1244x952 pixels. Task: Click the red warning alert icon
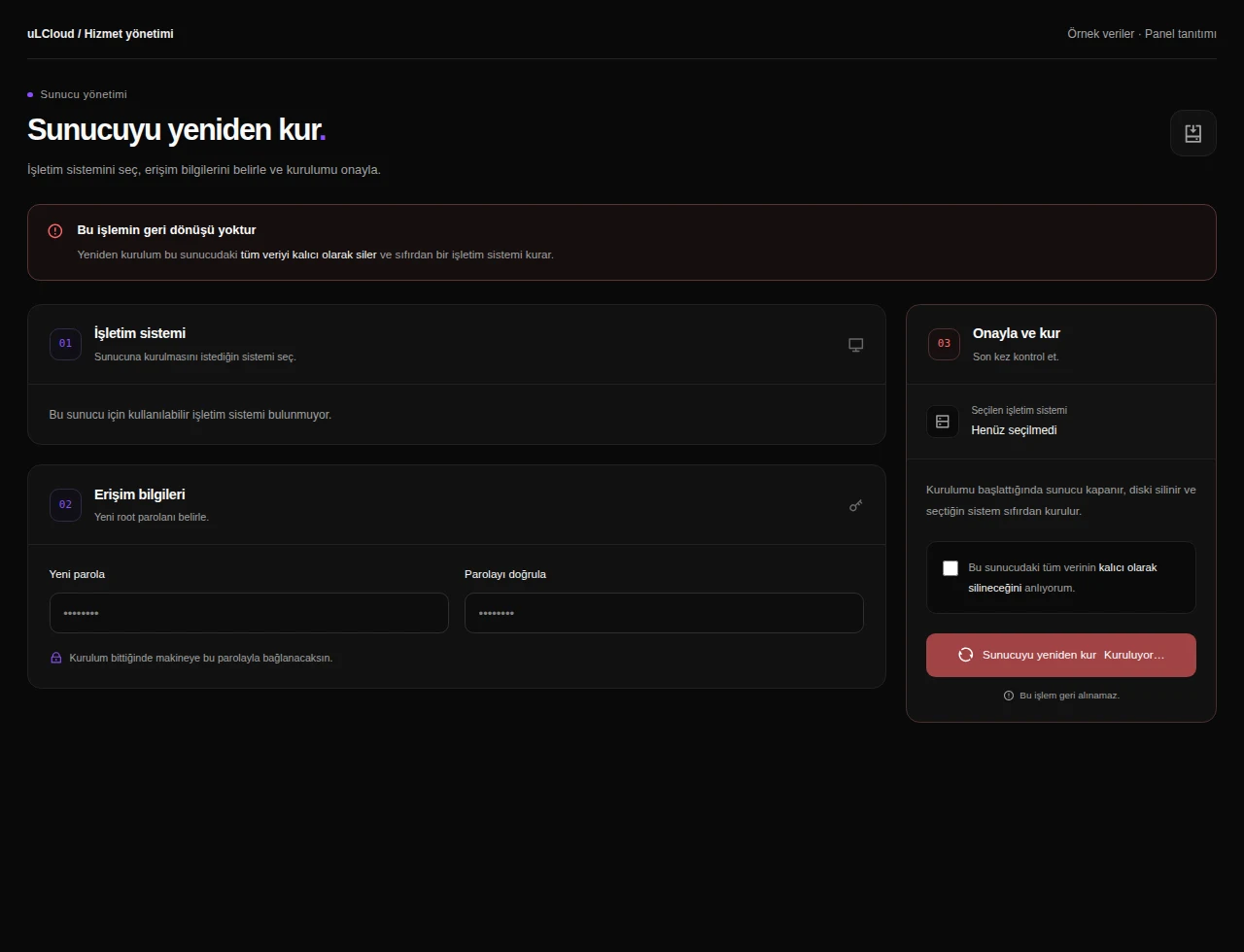(55, 231)
